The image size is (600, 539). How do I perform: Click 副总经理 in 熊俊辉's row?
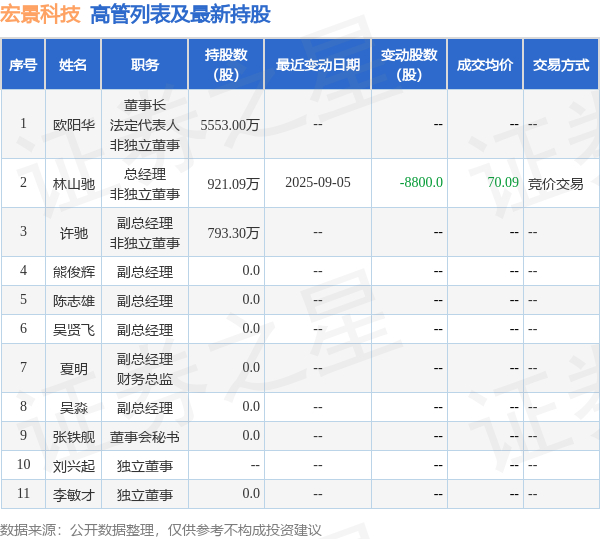coord(145,272)
